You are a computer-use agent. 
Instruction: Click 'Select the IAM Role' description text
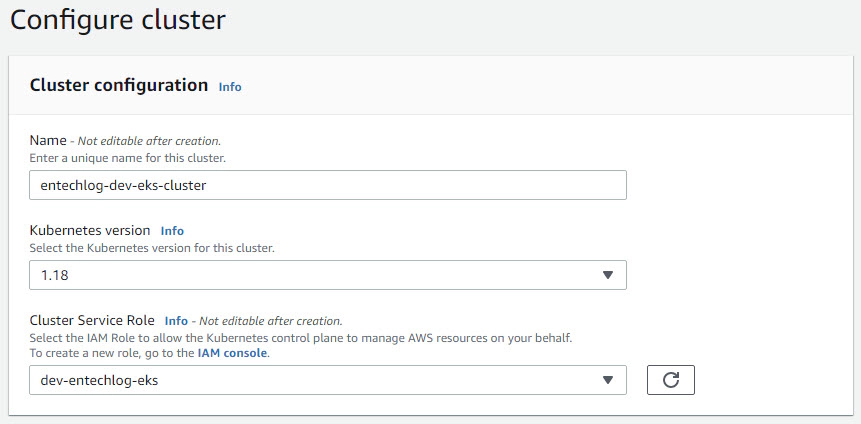pyautogui.click(x=301, y=338)
